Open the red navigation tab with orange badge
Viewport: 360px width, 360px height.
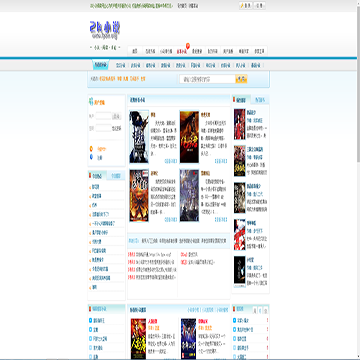(x=183, y=51)
